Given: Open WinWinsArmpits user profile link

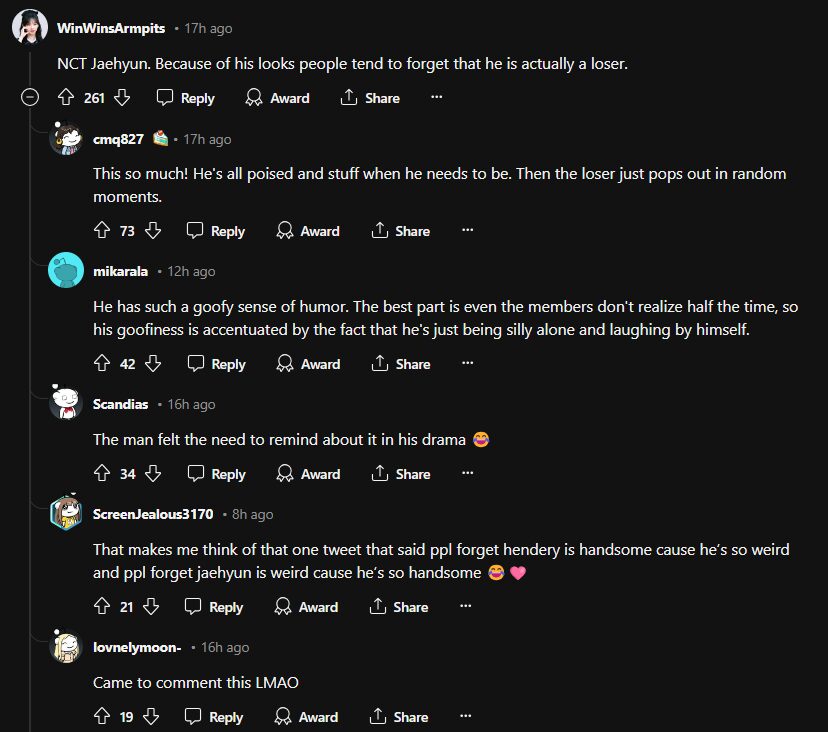Looking at the screenshot, I should (111, 28).
